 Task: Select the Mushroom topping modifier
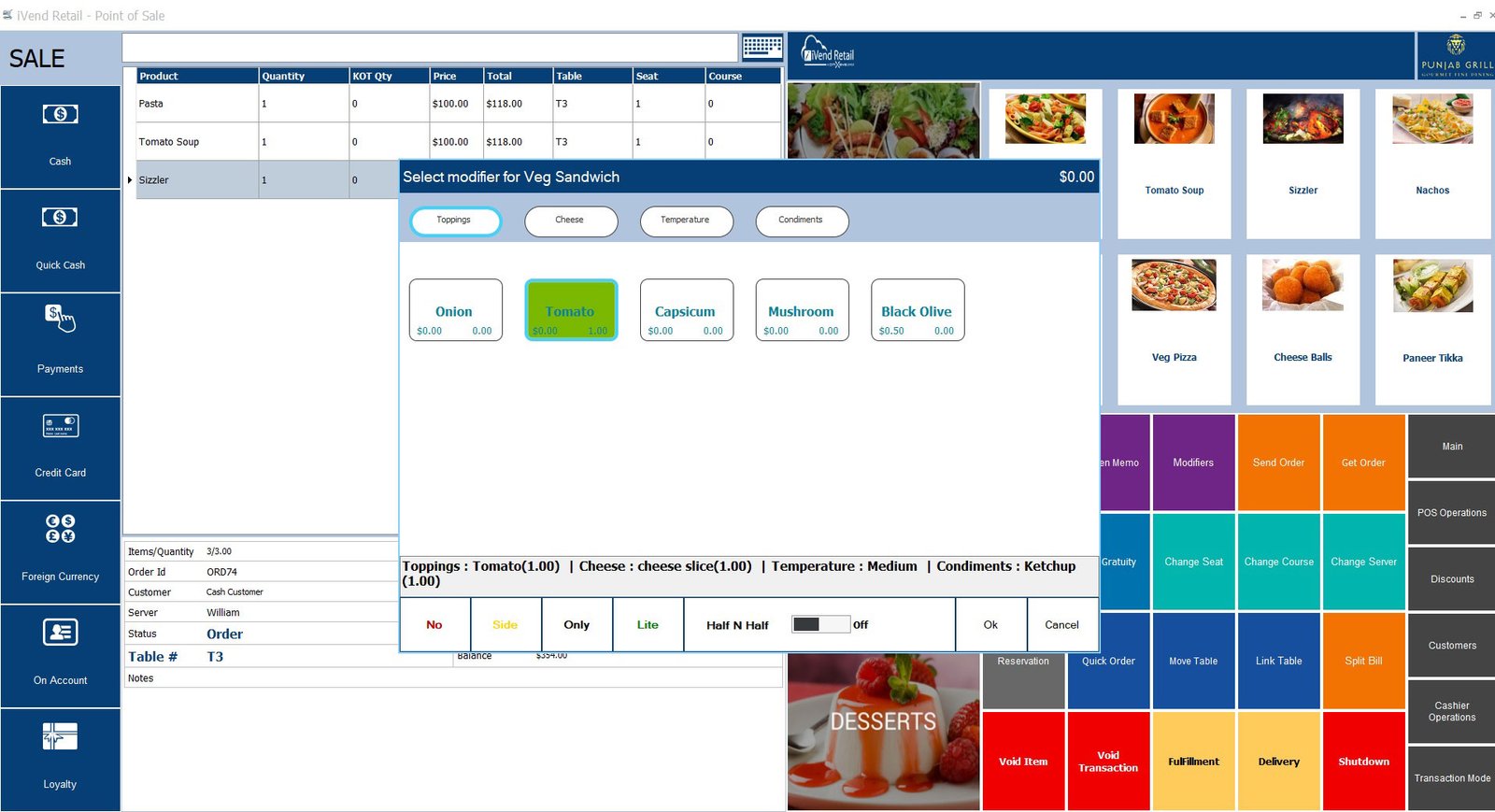click(802, 310)
